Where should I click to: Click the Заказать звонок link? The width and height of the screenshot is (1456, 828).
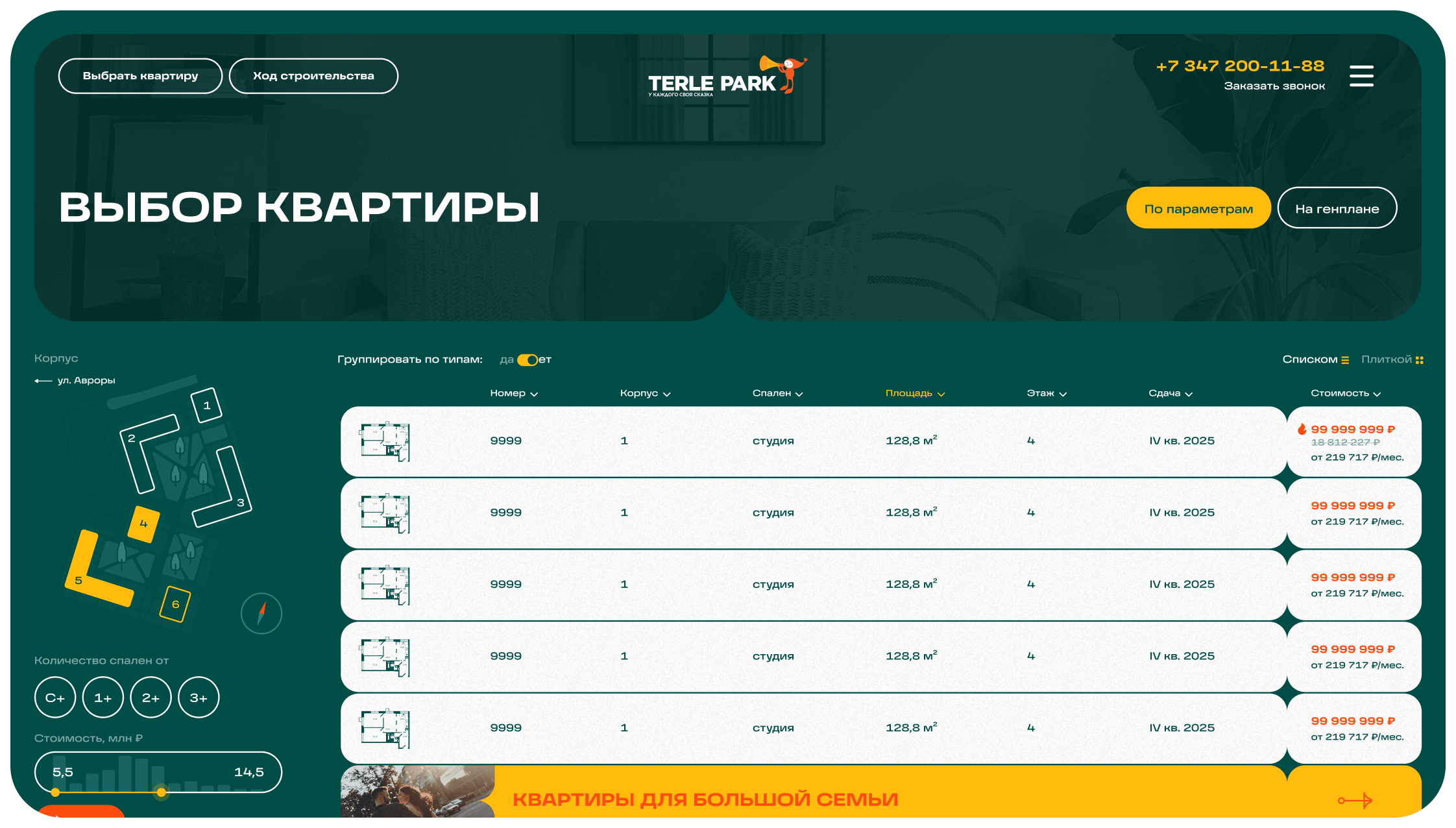coord(1274,86)
